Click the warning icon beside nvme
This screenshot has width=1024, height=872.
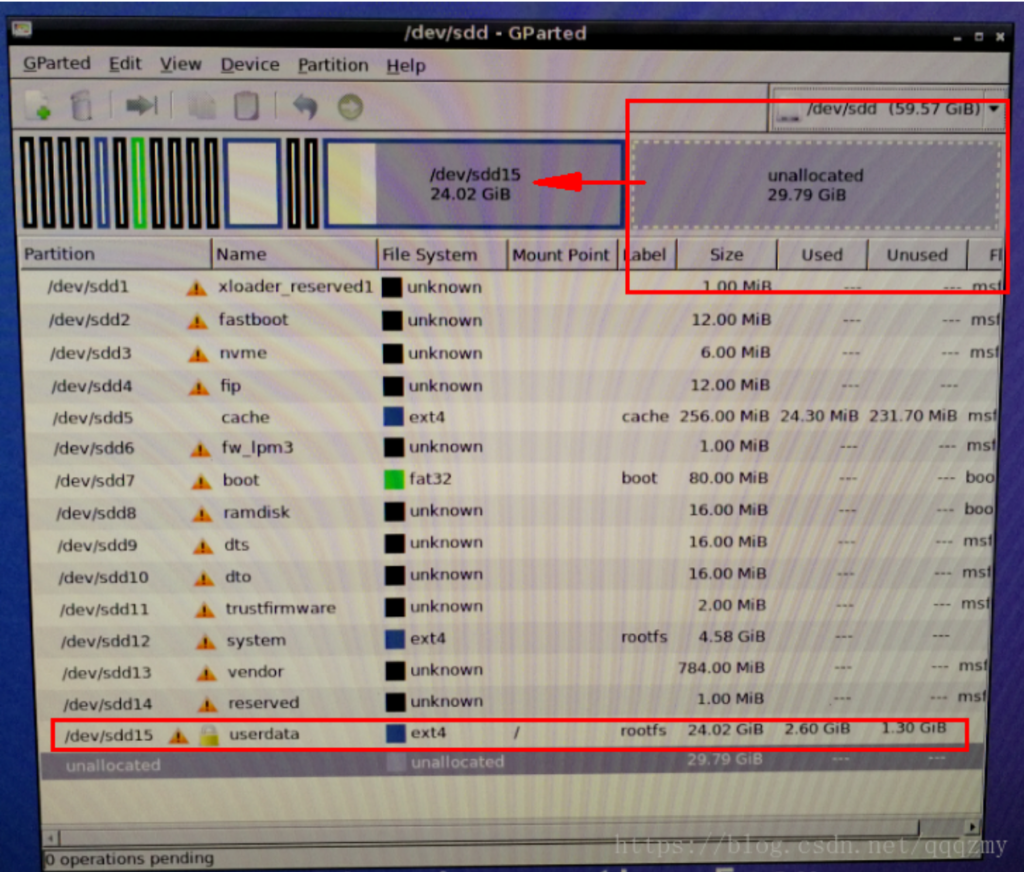198,354
